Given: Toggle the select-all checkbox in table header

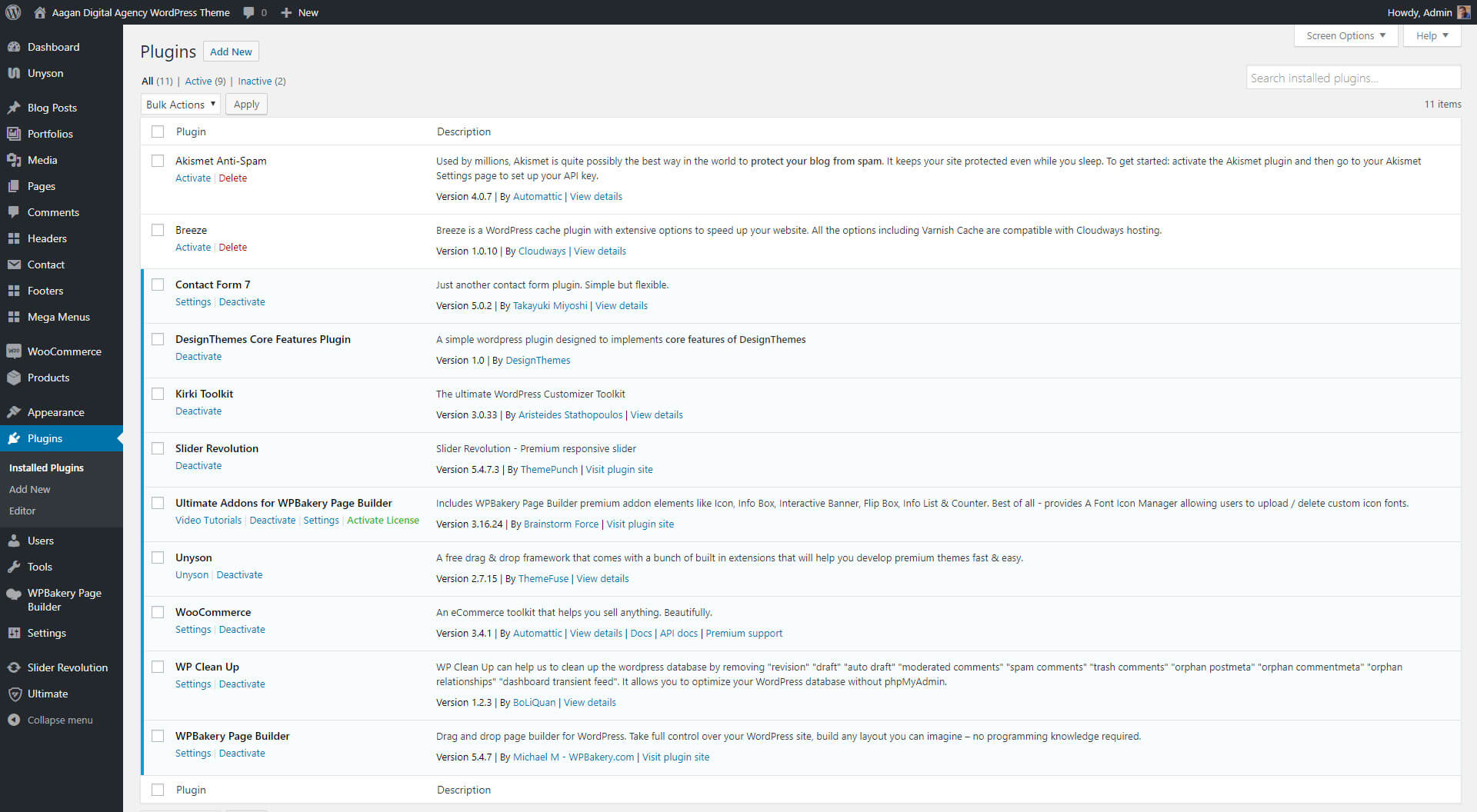Looking at the screenshot, I should (x=158, y=131).
